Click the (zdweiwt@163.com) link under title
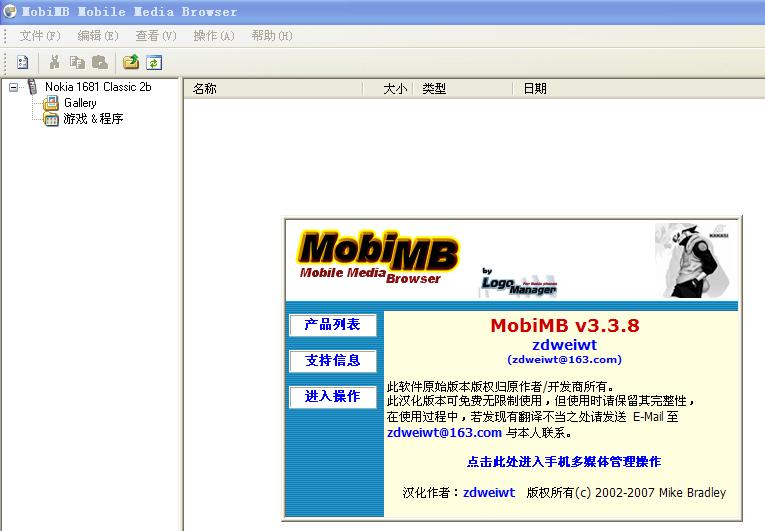The height and width of the screenshot is (531, 765). (x=564, y=360)
